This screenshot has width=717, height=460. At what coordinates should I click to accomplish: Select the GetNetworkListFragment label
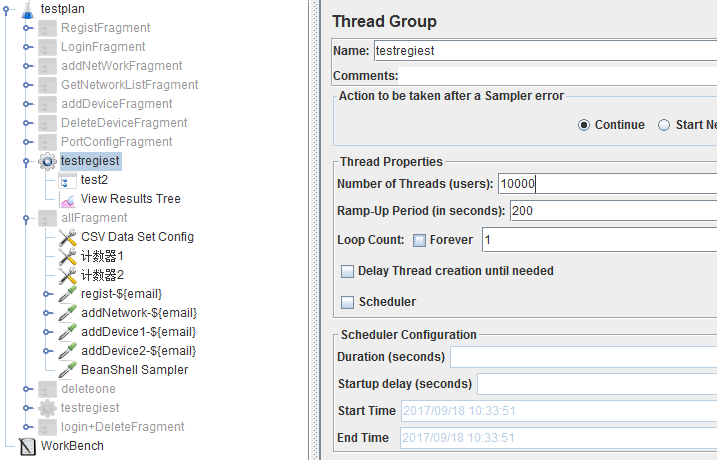tap(130, 85)
